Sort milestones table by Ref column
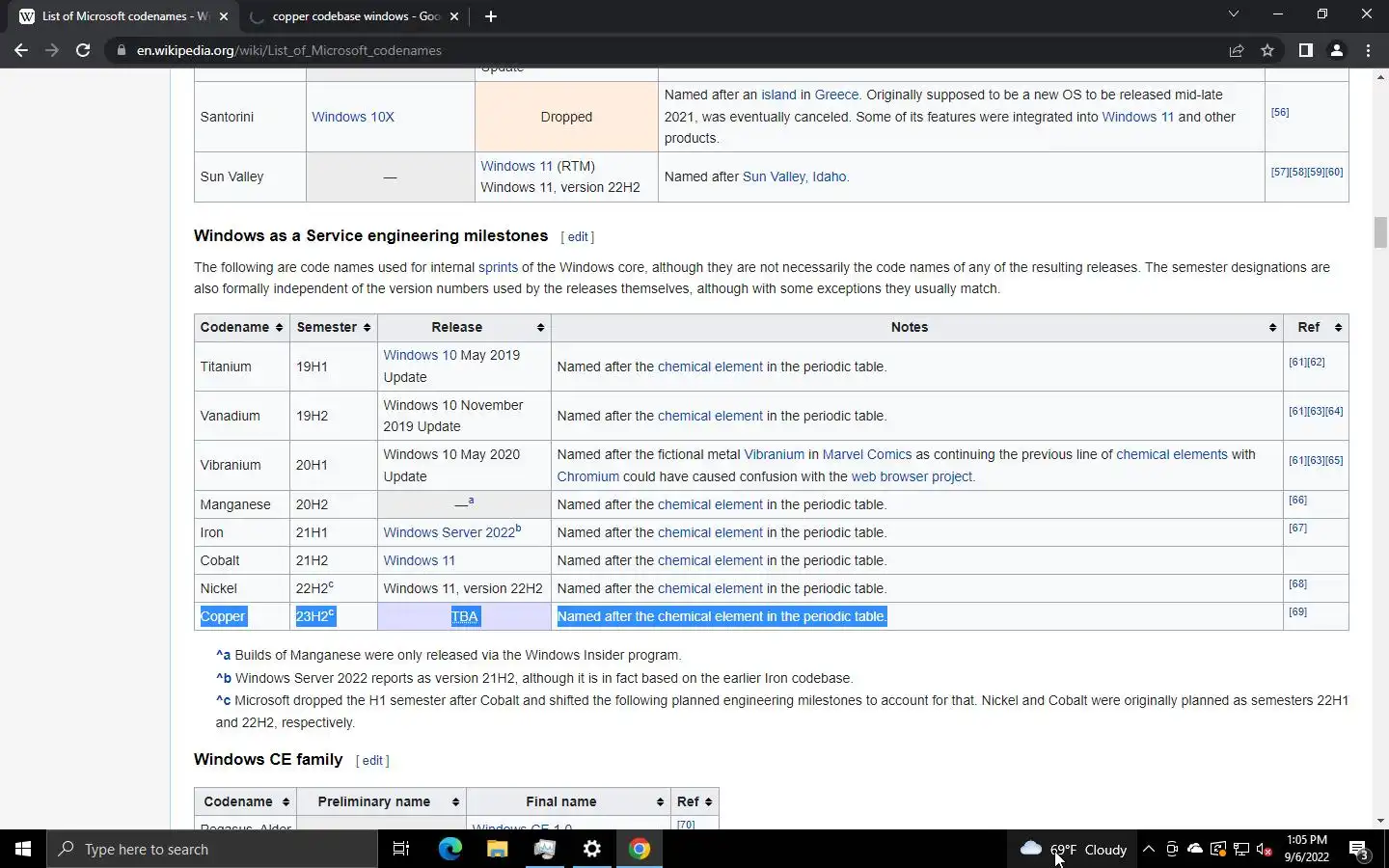 [x=1316, y=327]
